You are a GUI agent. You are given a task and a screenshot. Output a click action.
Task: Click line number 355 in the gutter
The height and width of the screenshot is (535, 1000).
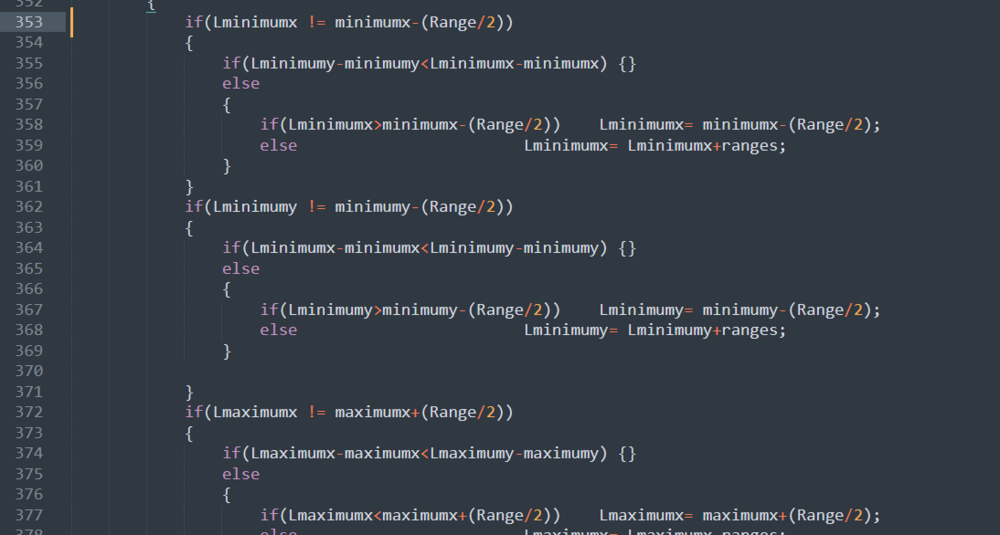click(x=29, y=63)
